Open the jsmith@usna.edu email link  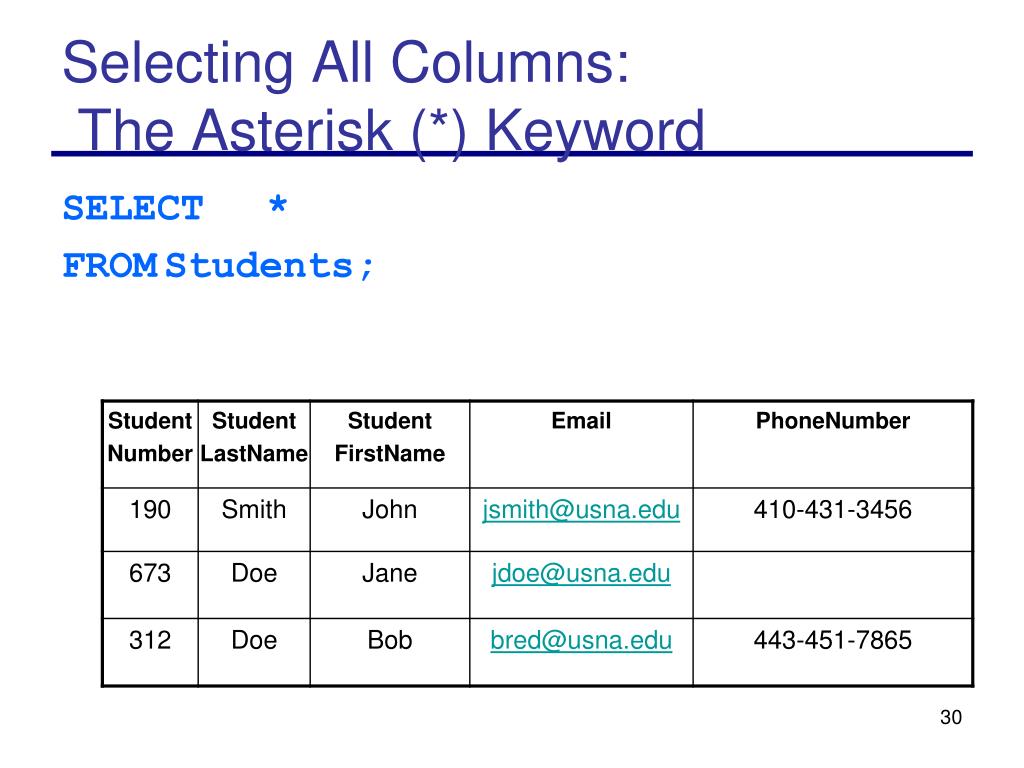click(581, 510)
